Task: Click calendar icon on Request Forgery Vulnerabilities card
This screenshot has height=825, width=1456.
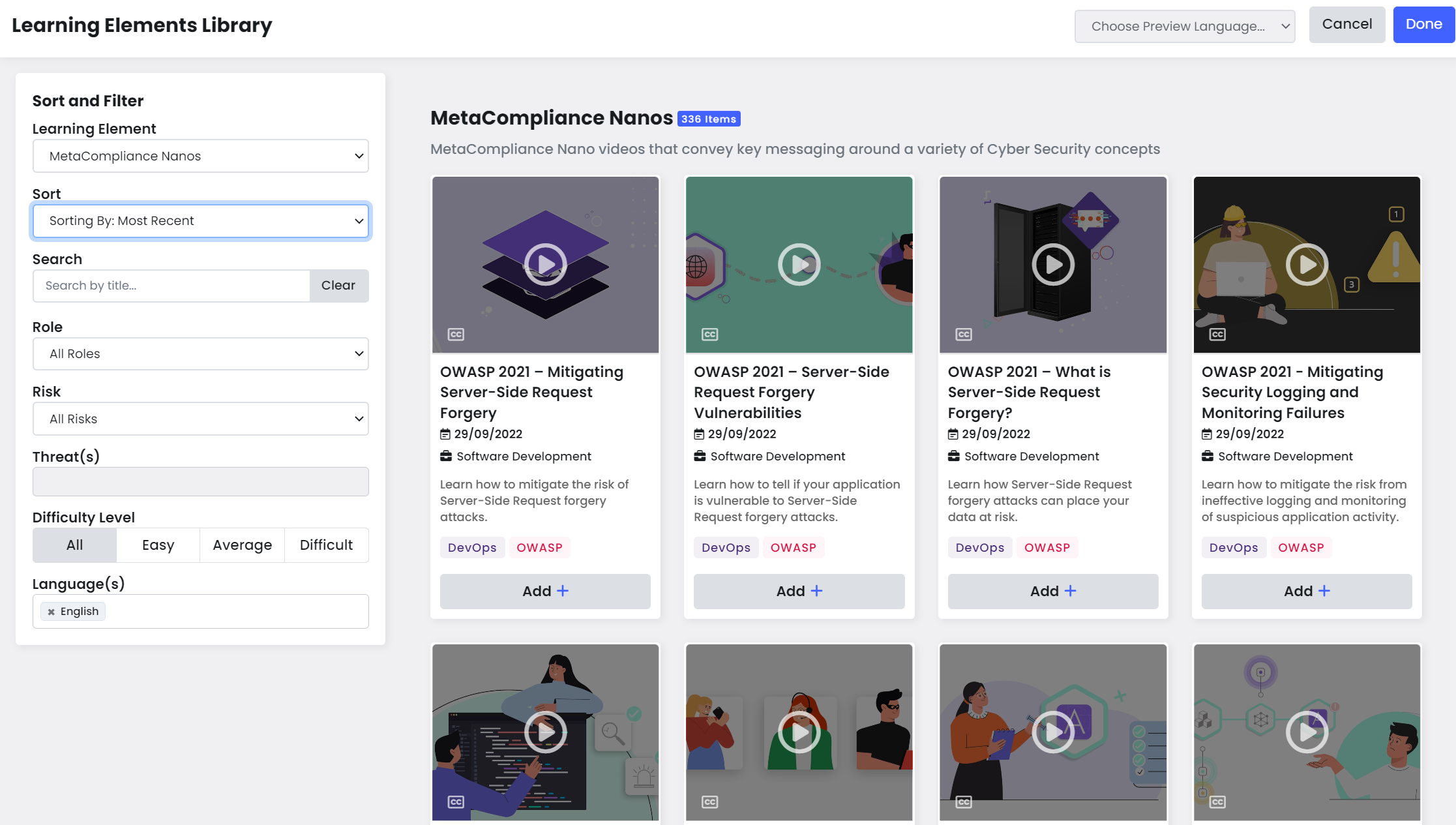Action: (x=699, y=434)
